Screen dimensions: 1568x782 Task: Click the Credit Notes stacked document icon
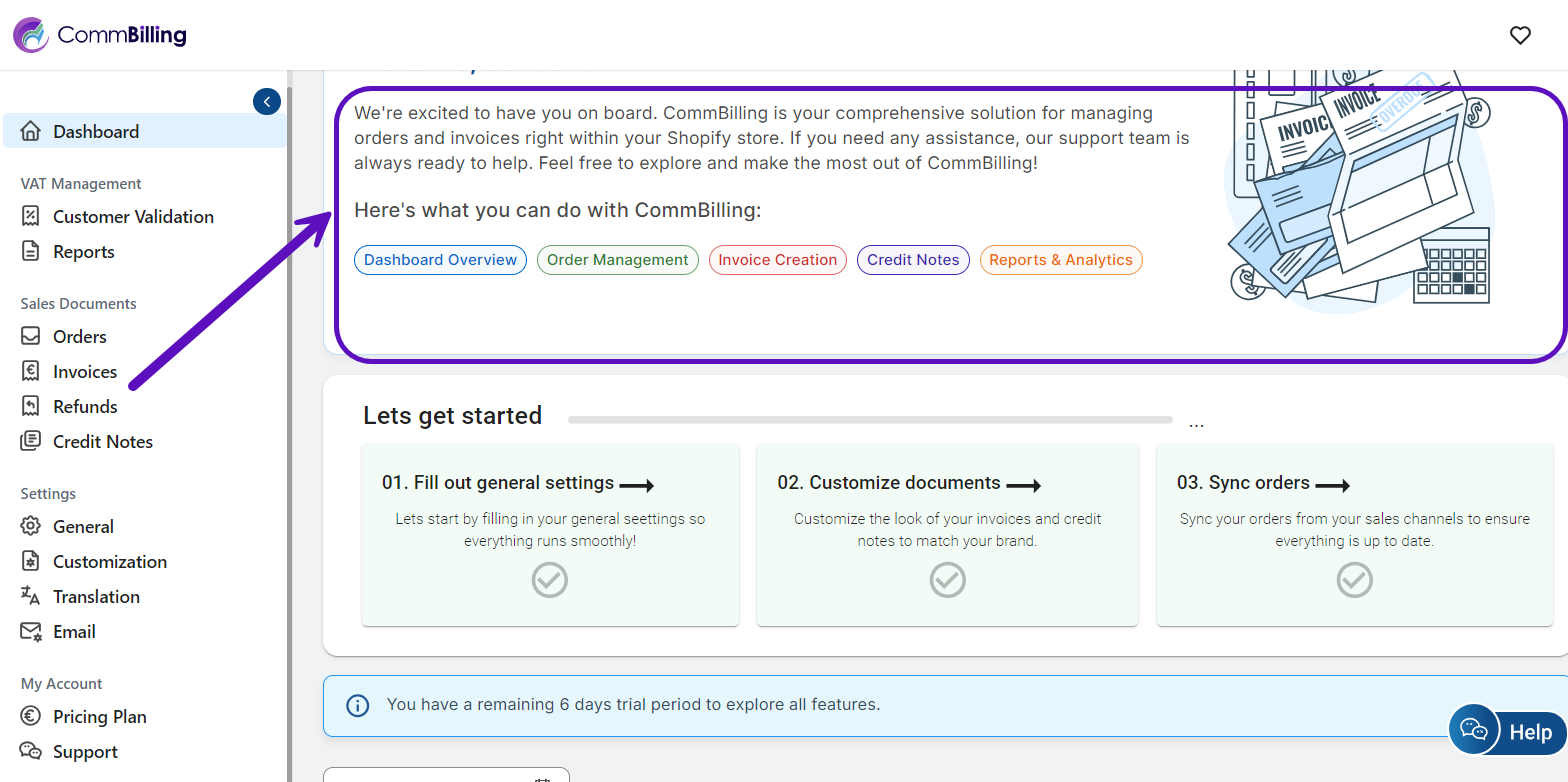pos(31,441)
